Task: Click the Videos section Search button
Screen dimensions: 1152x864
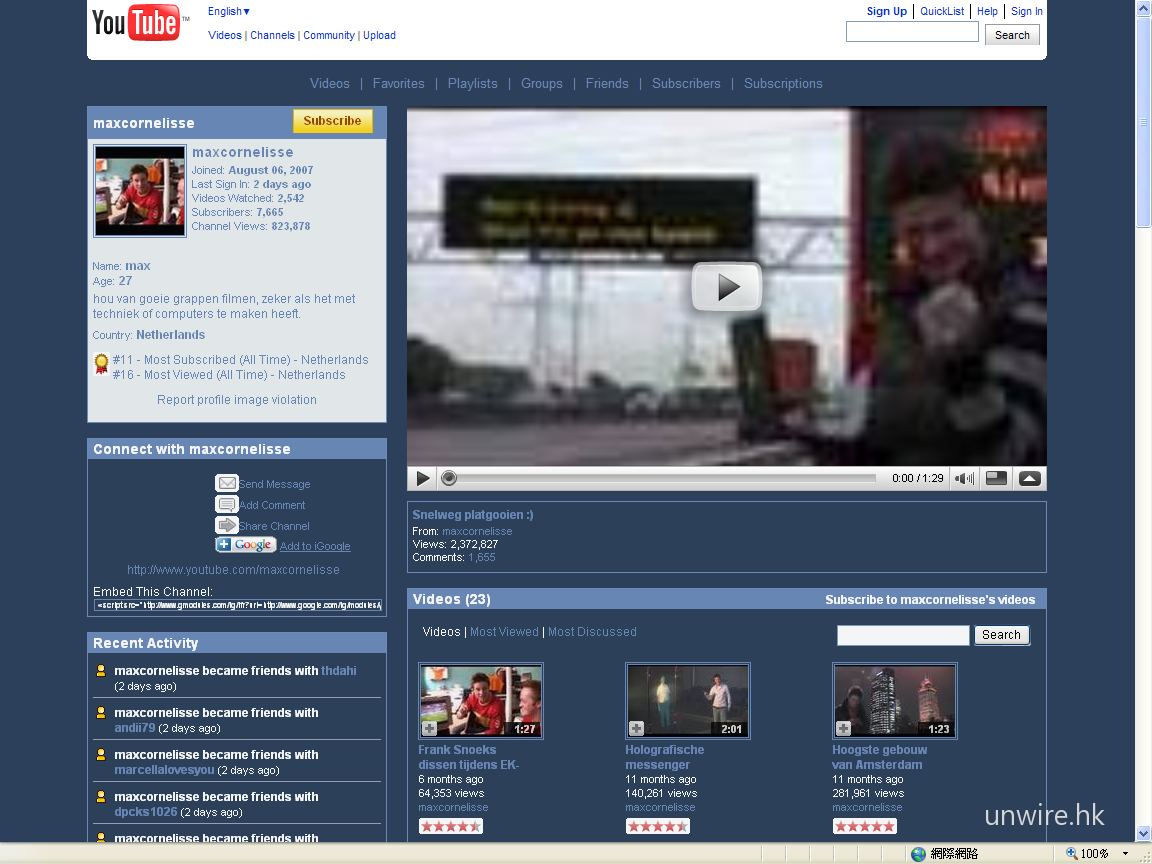Action: [x=1001, y=635]
